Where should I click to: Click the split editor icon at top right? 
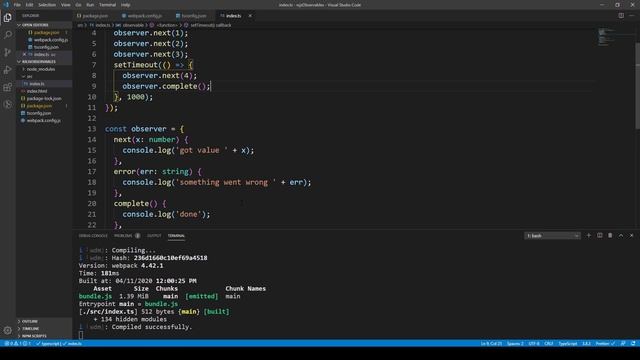click(621, 16)
